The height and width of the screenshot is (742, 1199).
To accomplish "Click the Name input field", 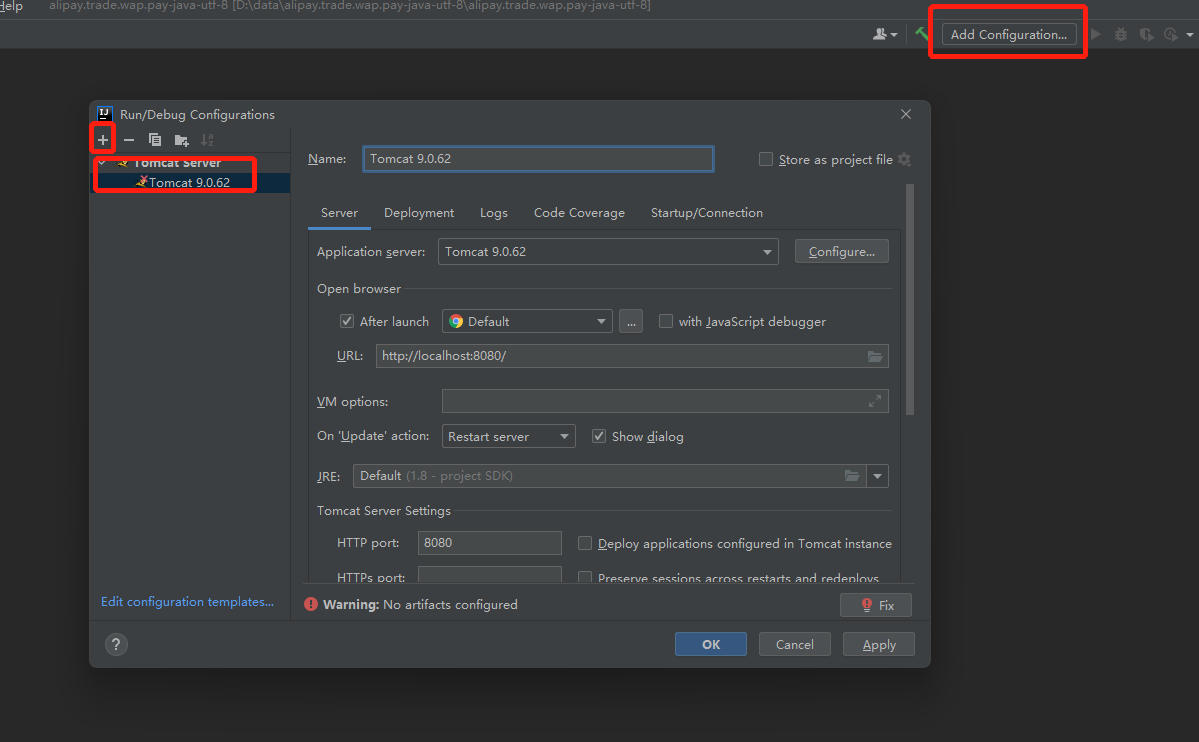I will point(538,159).
